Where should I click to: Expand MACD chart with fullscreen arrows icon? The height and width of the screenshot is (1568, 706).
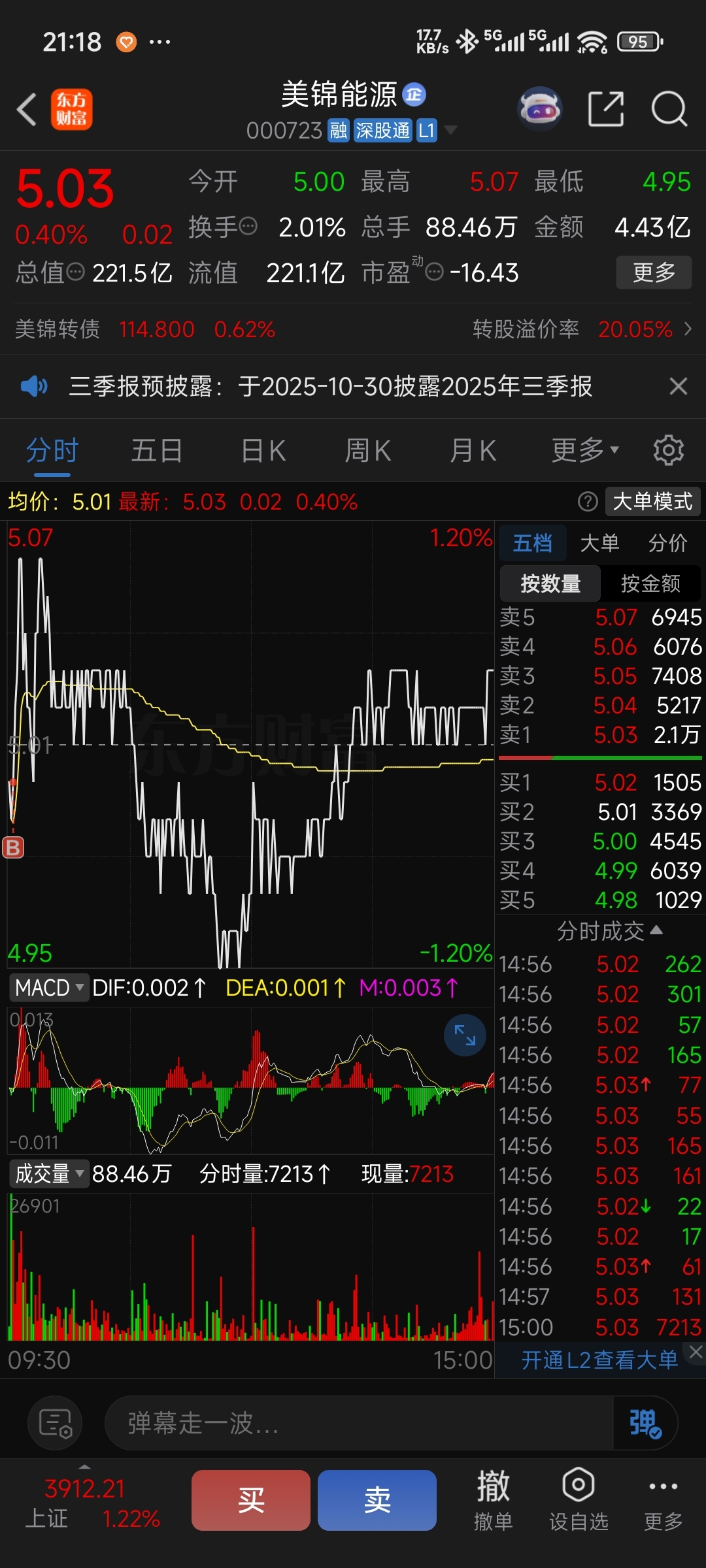pyautogui.click(x=465, y=1035)
